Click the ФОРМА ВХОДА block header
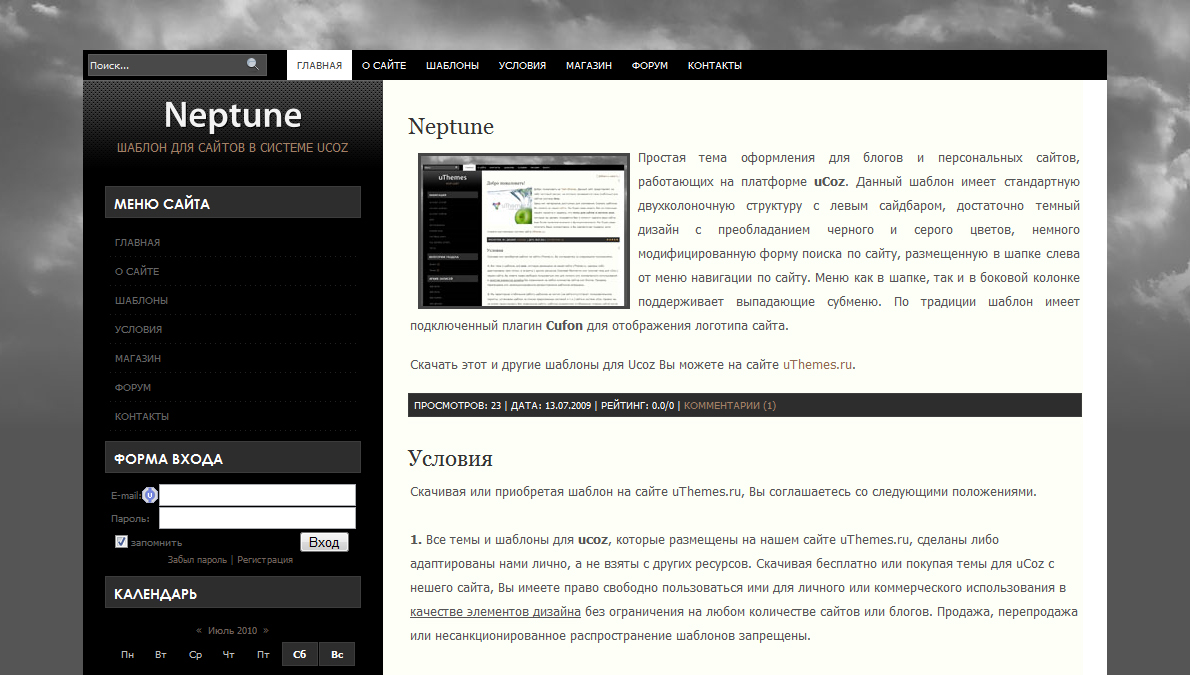 (x=233, y=458)
